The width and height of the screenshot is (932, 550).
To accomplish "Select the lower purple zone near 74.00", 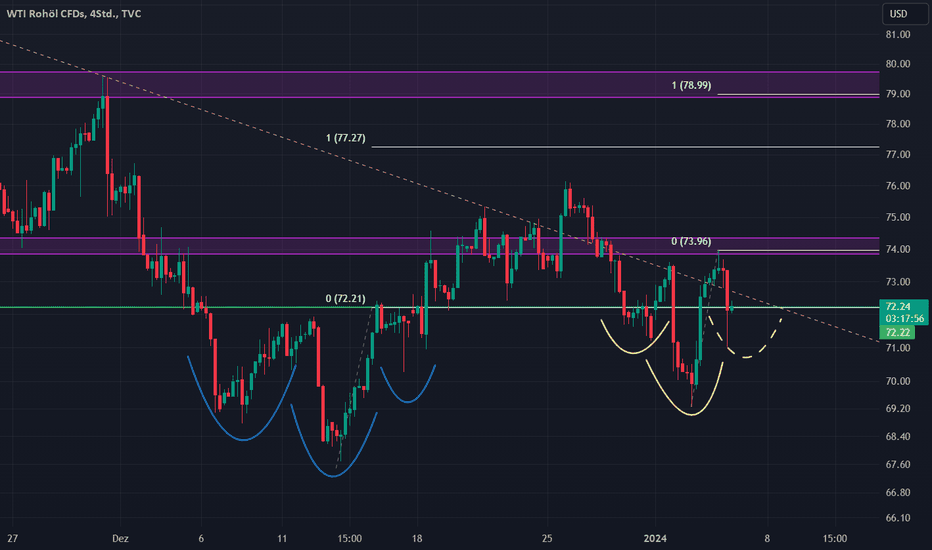I will pyautogui.click(x=300, y=246).
